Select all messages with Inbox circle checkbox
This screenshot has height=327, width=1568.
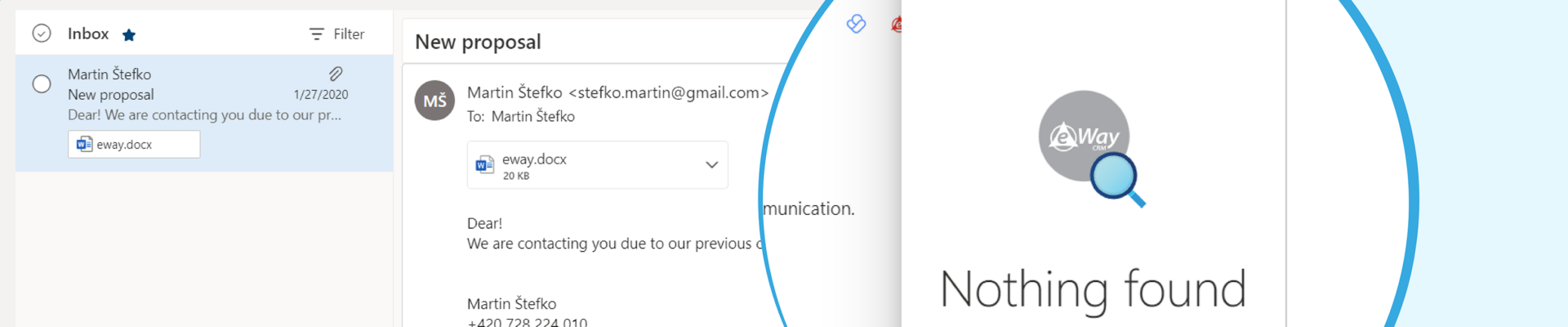point(42,34)
